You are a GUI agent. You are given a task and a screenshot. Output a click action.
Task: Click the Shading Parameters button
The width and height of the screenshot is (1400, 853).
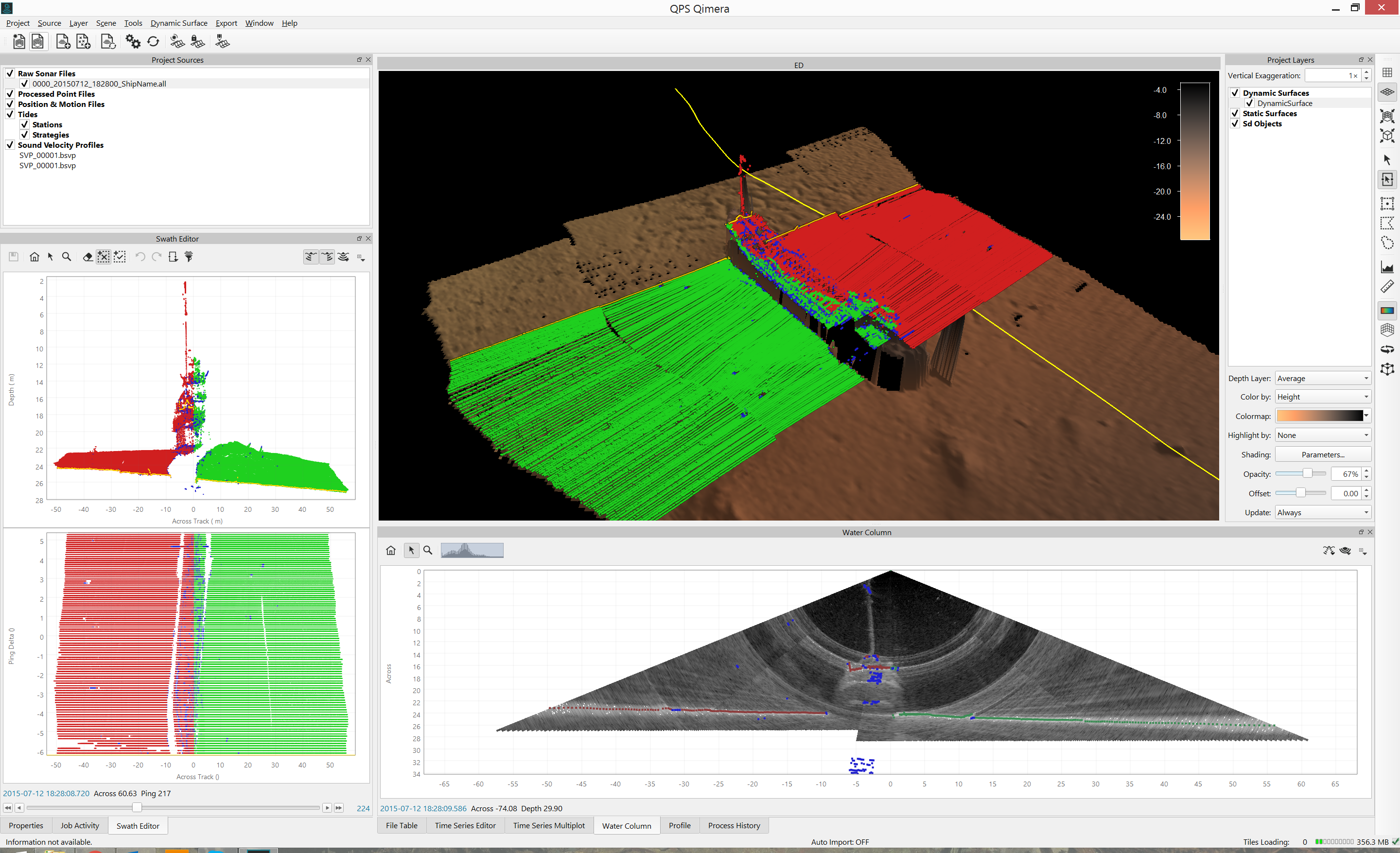click(1322, 454)
